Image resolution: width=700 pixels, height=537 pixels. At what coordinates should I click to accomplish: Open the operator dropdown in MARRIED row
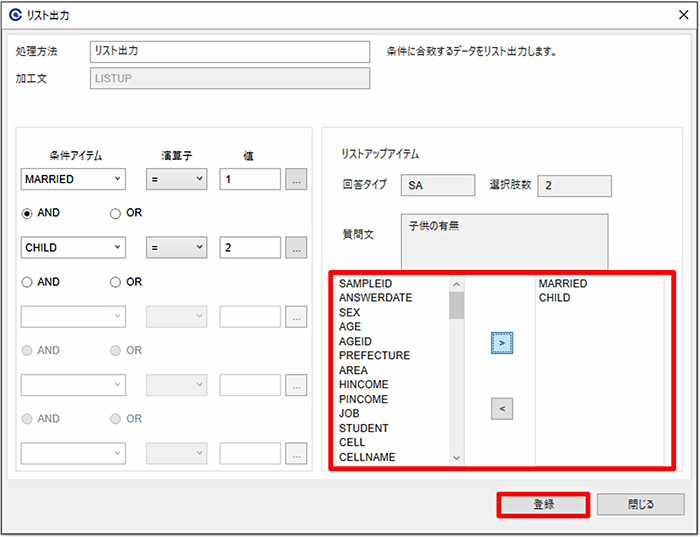177,179
